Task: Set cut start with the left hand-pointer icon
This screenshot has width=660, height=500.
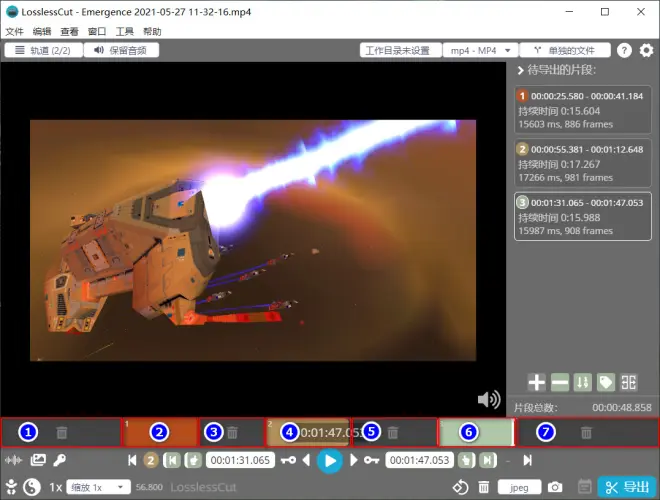Action: coord(193,460)
